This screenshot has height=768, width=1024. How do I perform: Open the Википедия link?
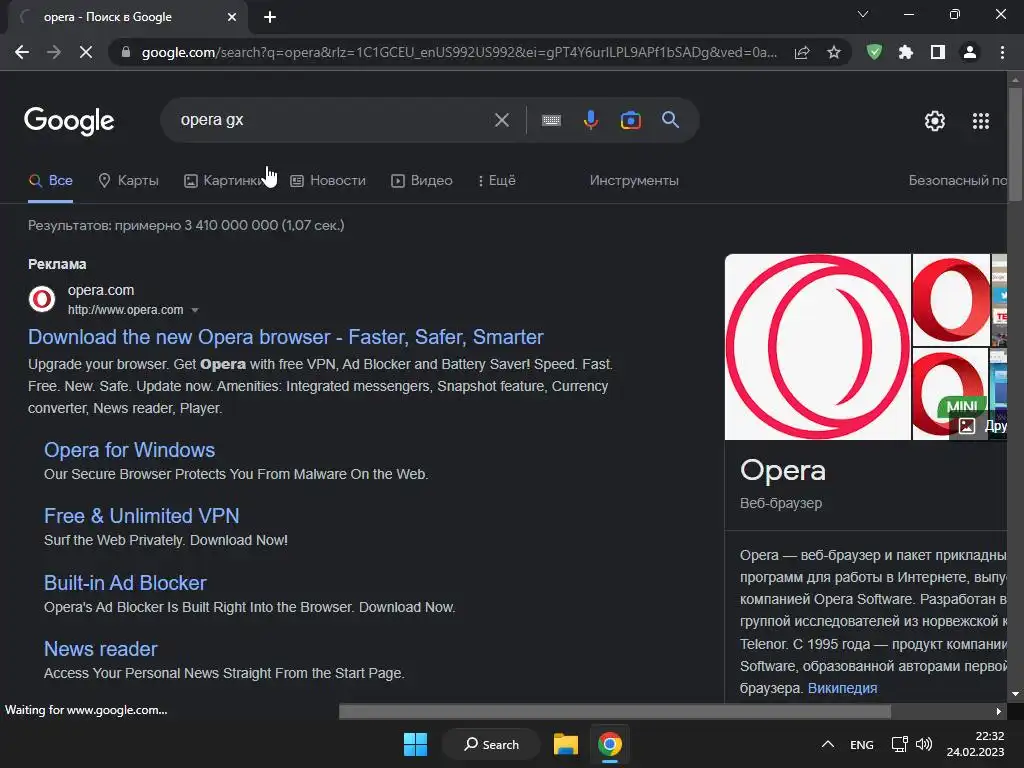(x=842, y=688)
